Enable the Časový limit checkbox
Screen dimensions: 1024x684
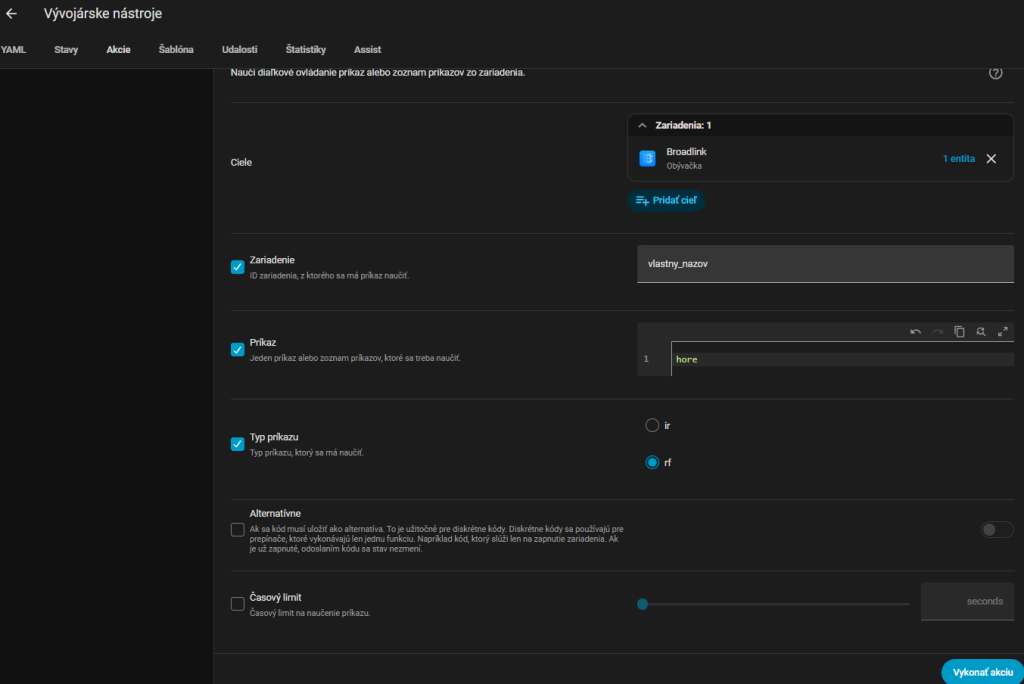[238, 604]
